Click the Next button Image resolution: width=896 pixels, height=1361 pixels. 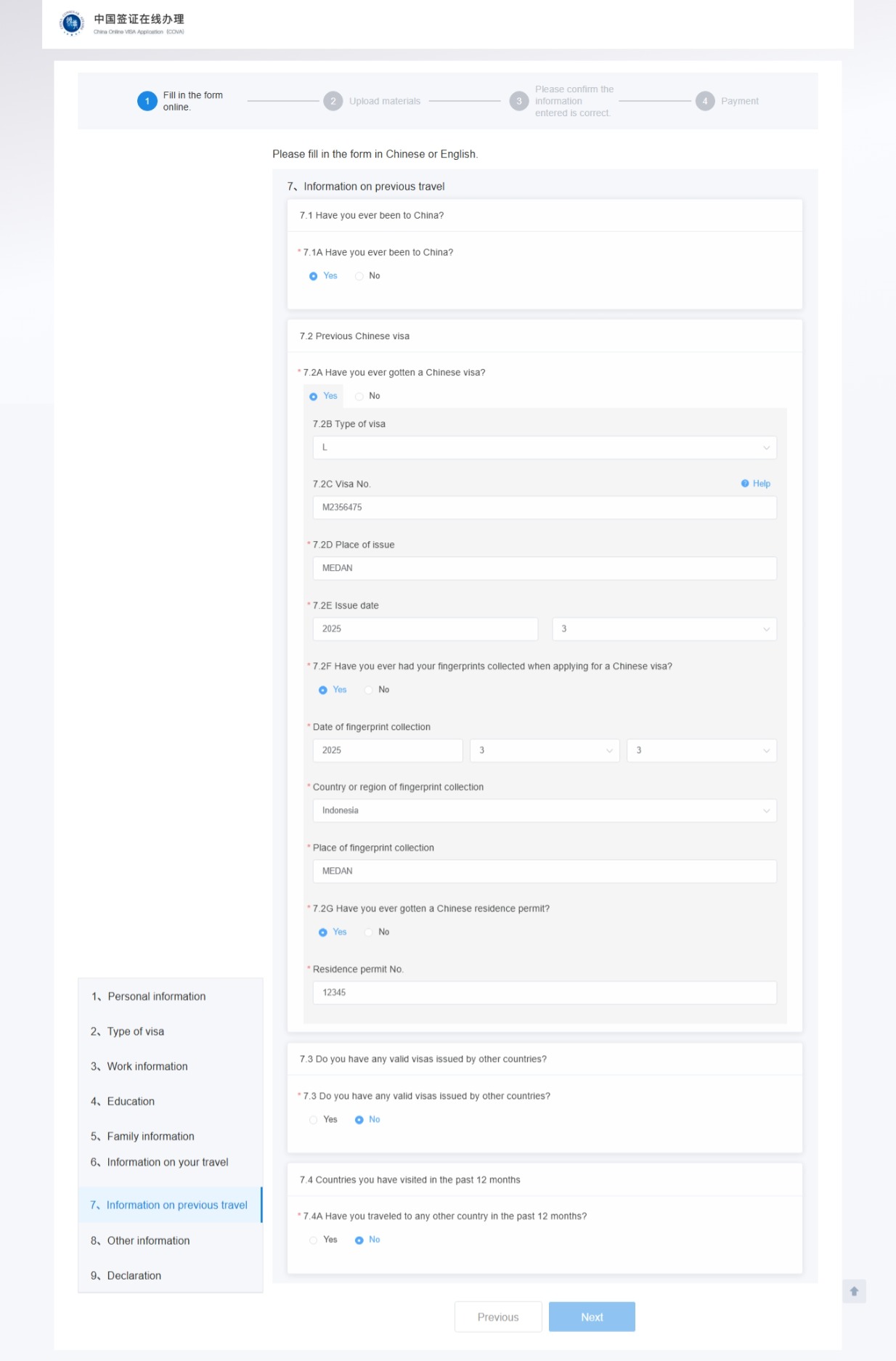pyautogui.click(x=591, y=1317)
